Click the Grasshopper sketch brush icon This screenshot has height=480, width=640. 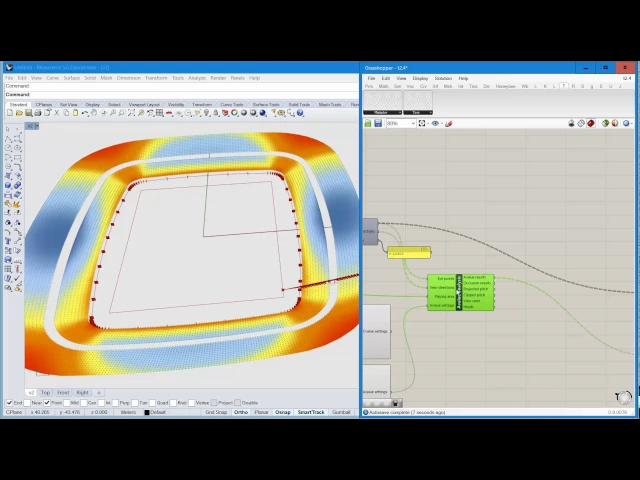449,124
